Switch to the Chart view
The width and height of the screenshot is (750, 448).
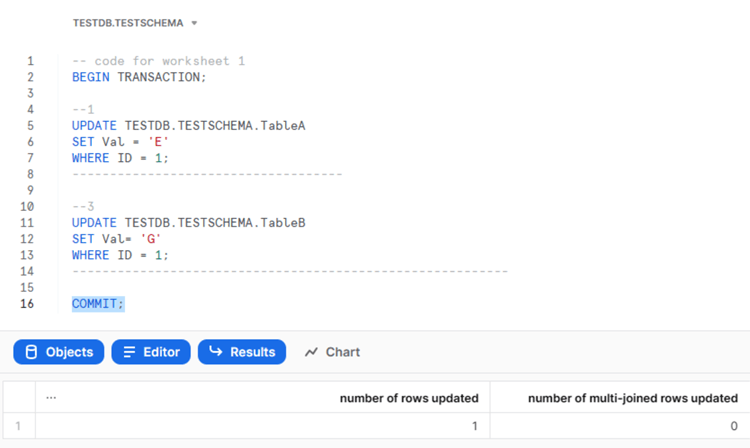click(x=332, y=352)
